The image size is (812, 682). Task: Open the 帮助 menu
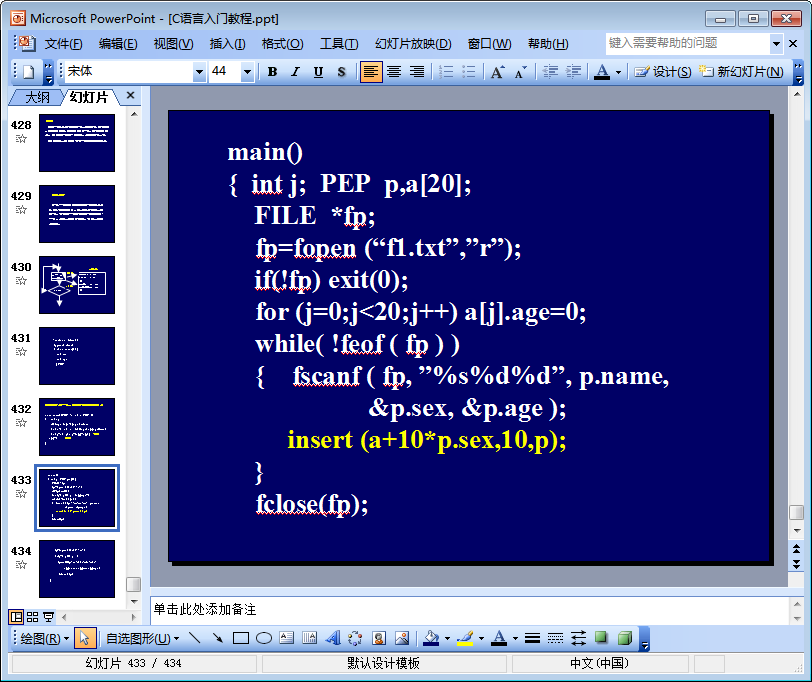(x=548, y=44)
